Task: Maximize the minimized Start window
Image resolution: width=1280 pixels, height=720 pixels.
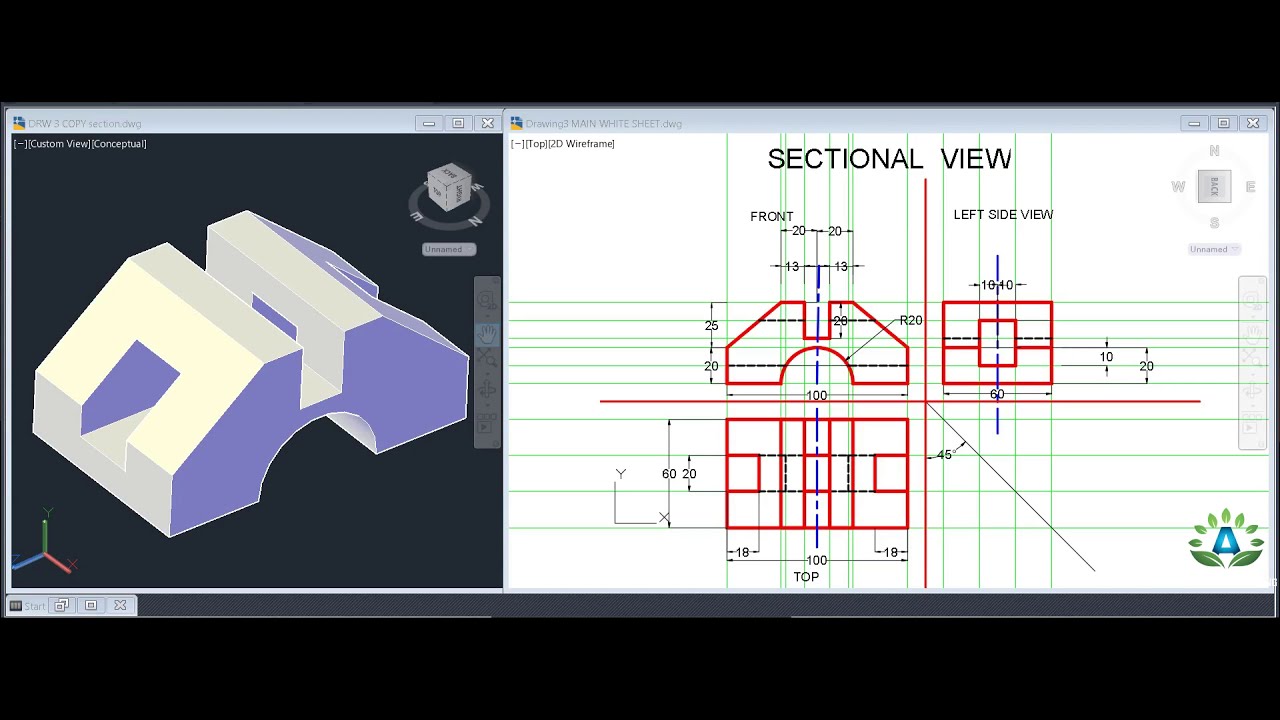Action: pyautogui.click(x=91, y=605)
